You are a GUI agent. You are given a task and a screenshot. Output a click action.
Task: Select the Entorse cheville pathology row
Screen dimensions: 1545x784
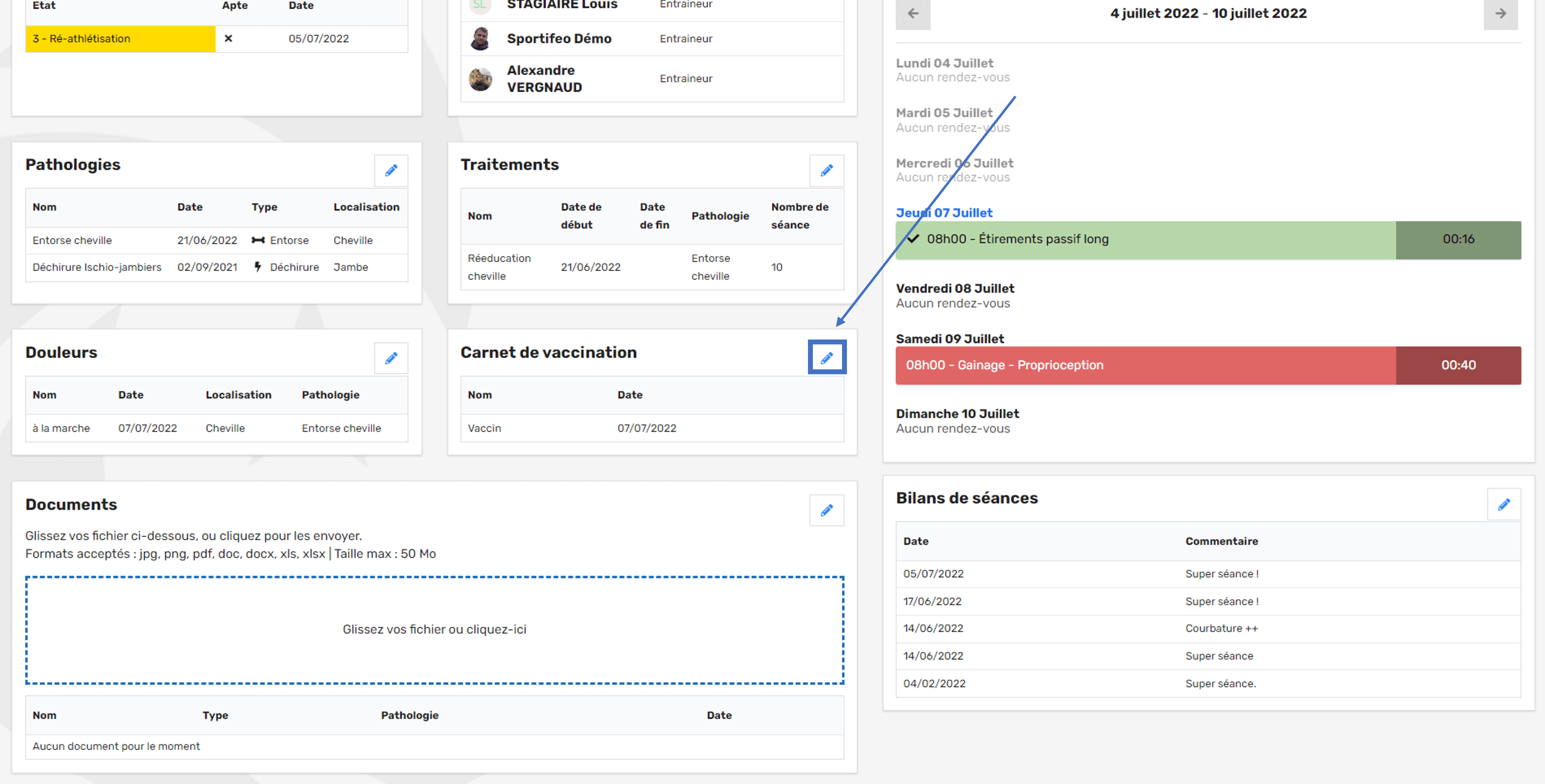pos(217,240)
